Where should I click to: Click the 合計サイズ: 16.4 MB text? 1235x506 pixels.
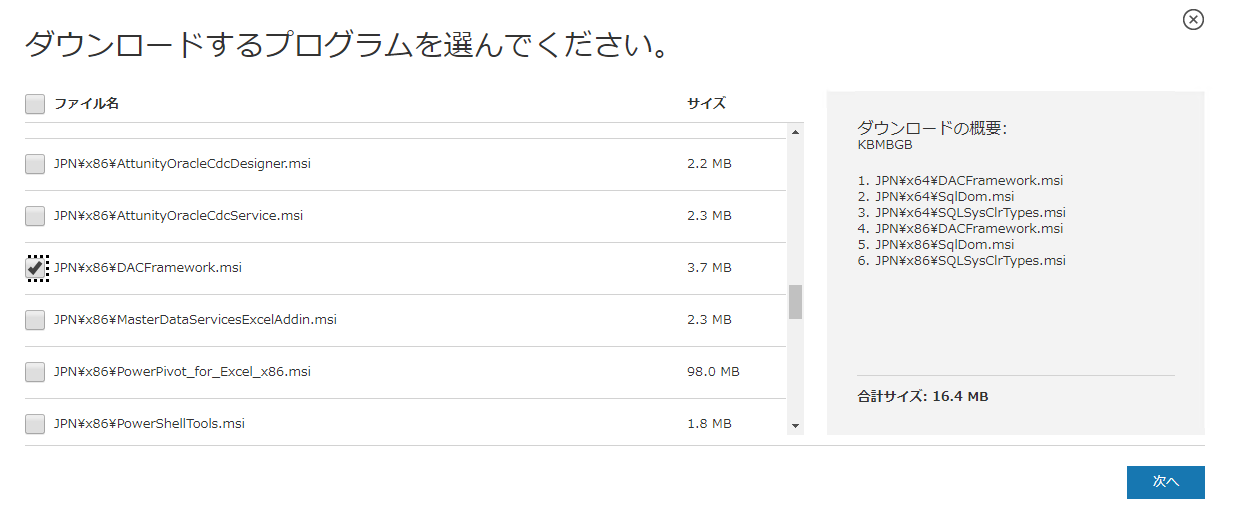pos(922,397)
